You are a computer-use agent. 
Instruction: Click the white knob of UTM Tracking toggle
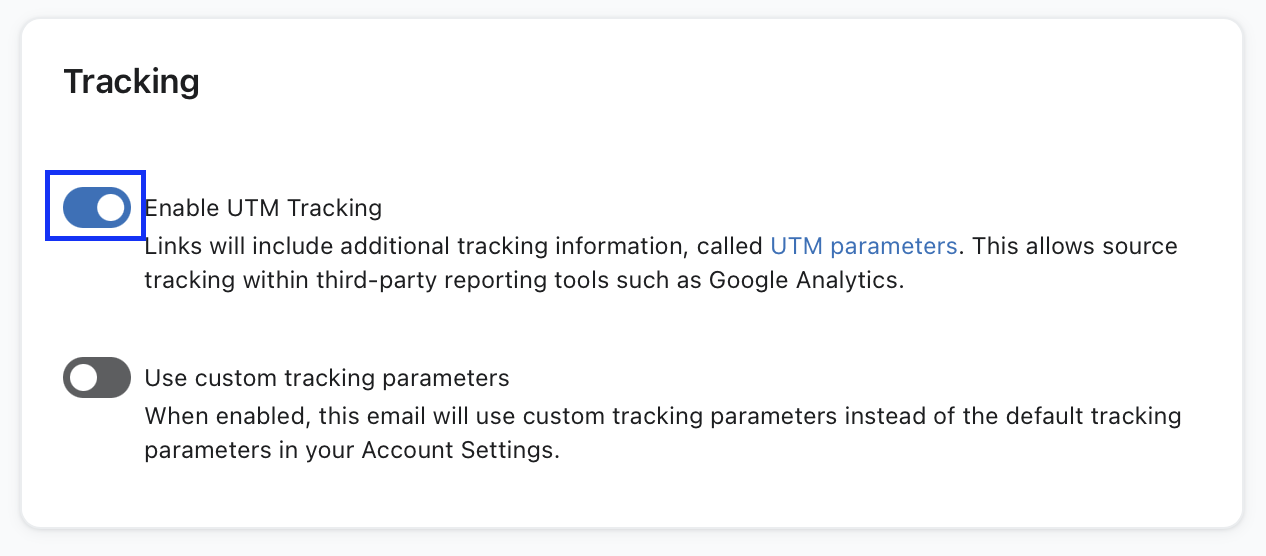point(112,207)
